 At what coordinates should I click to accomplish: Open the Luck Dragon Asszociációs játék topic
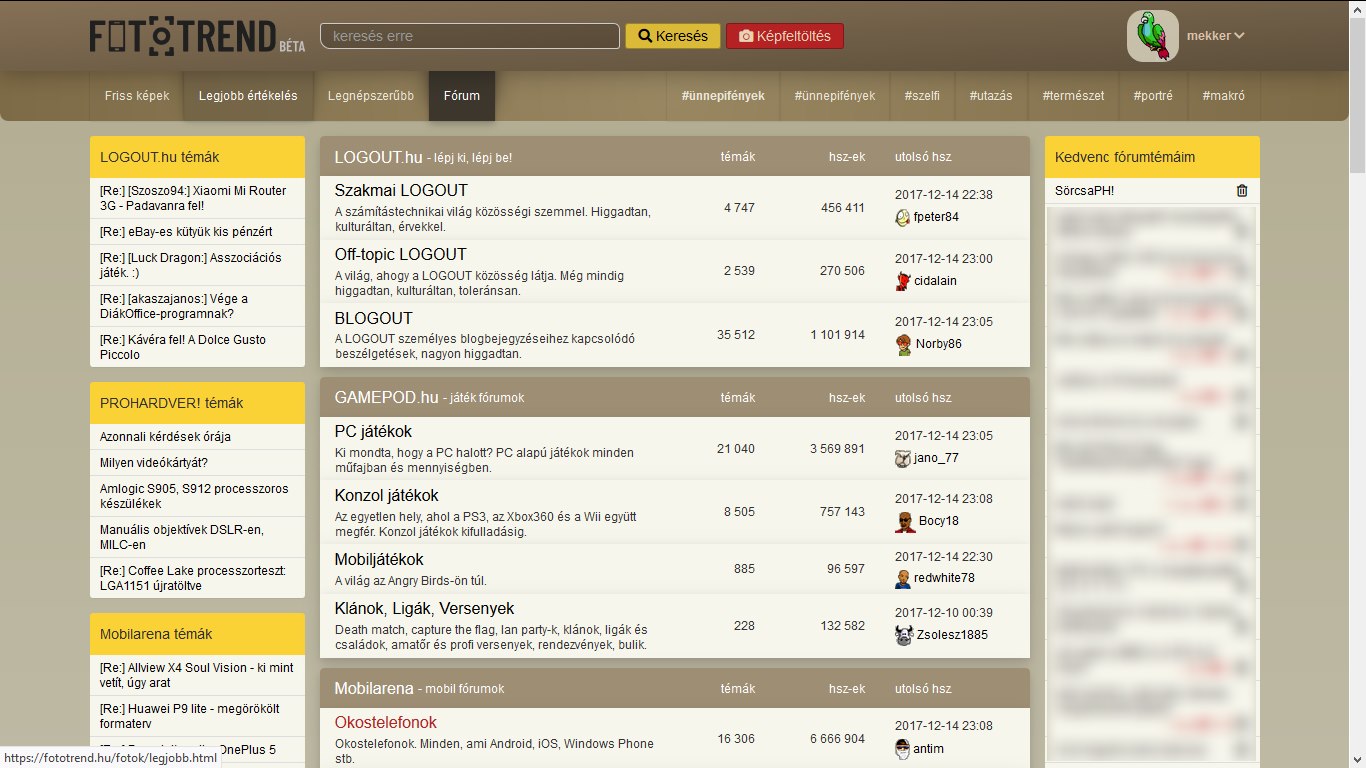click(x=197, y=265)
